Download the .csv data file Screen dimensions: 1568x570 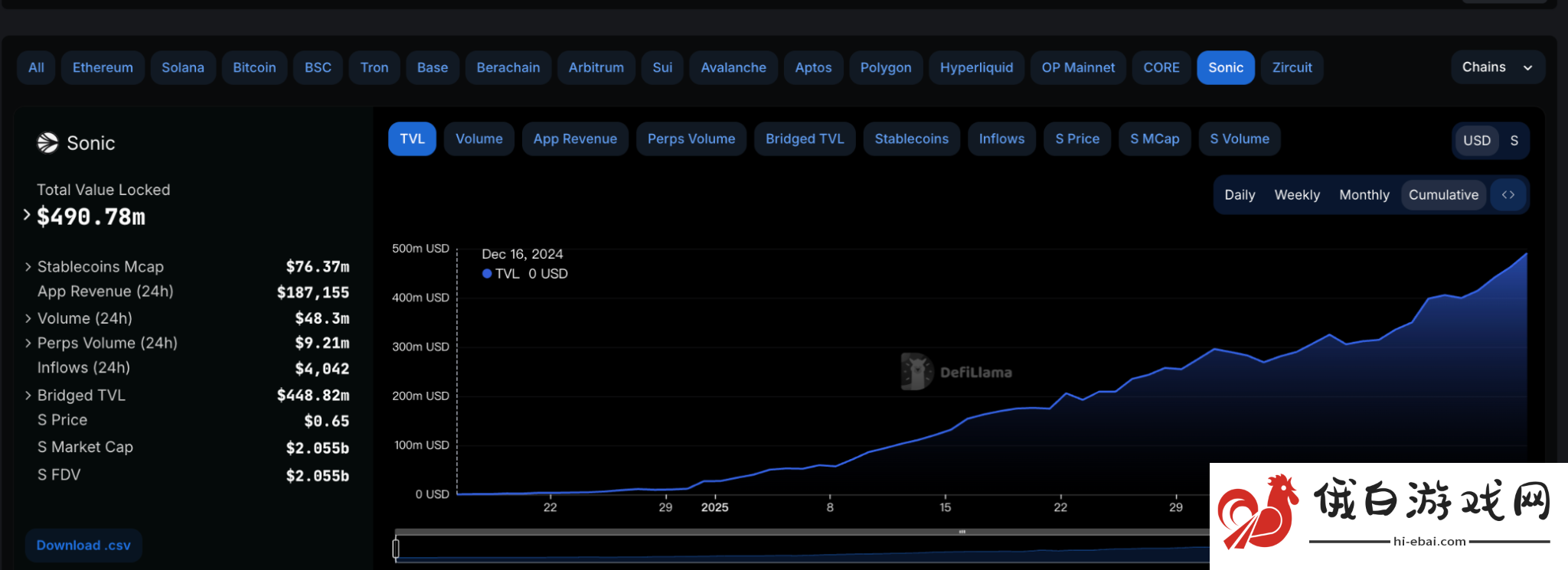(83, 546)
